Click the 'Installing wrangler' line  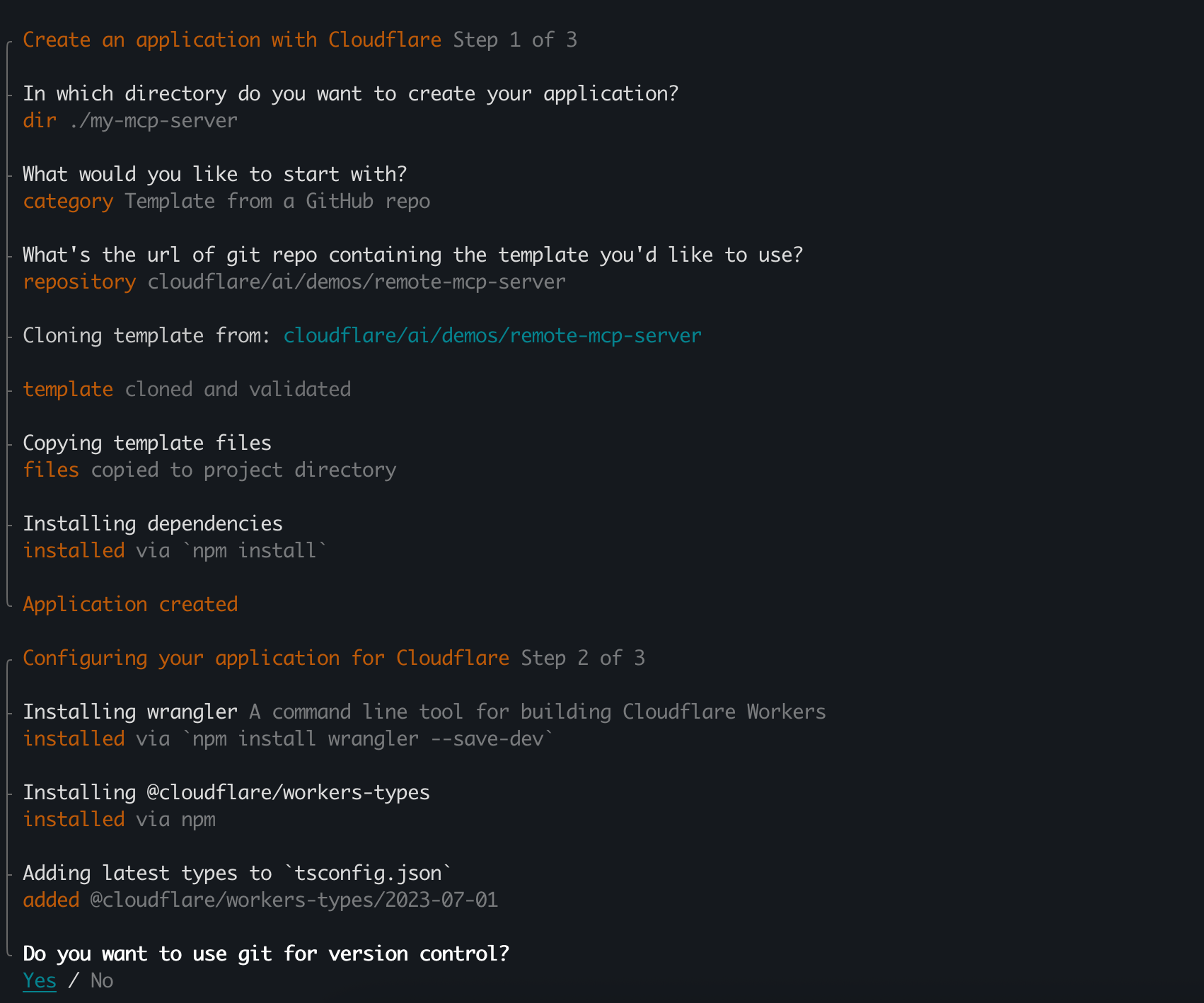[x=130, y=712]
